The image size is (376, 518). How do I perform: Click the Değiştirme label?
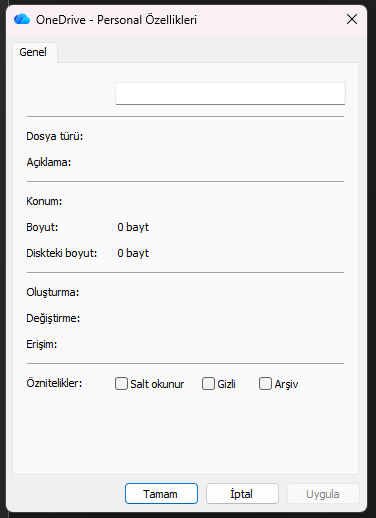(x=53, y=318)
